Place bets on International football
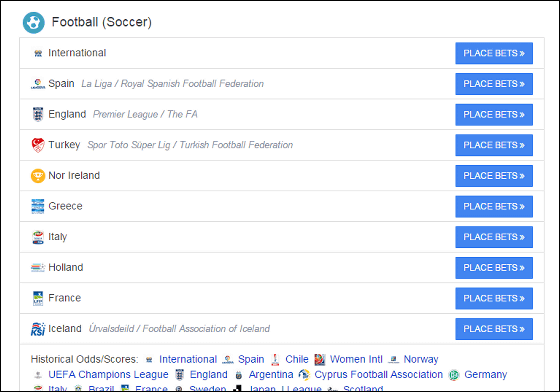Screen dimensions: 560x392 pyautogui.click(x=494, y=53)
